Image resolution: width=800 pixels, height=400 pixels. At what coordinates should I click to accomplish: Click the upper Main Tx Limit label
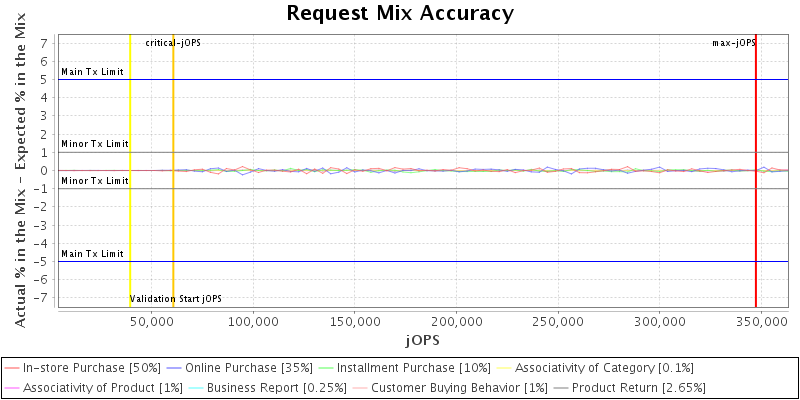[x=92, y=72]
